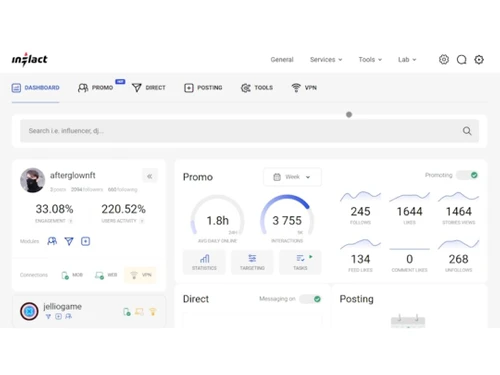Image resolution: width=500 pixels, height=375 pixels.
Task: Click the Posting module plus-square icon
Action: pyautogui.click(x=85, y=241)
